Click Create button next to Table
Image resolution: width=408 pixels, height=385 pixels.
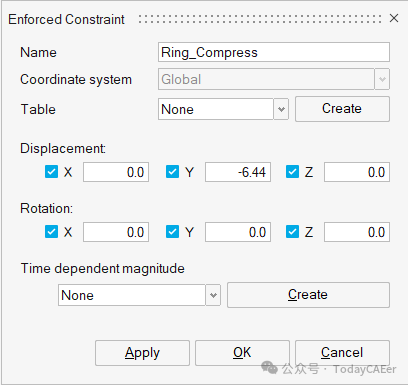342,109
